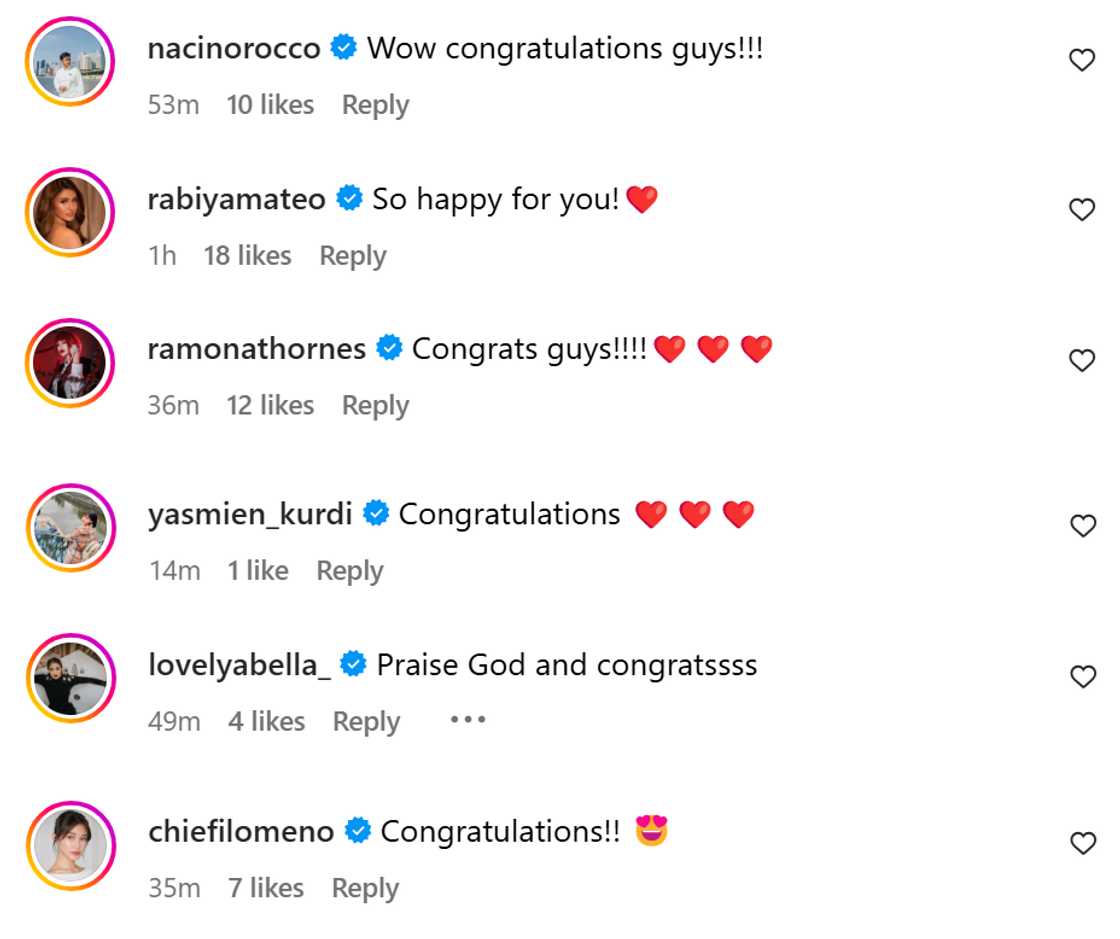The height and width of the screenshot is (939, 1120).
Task: Heart yasmien_kurdi's Congratulations comment
Action: tap(1082, 527)
